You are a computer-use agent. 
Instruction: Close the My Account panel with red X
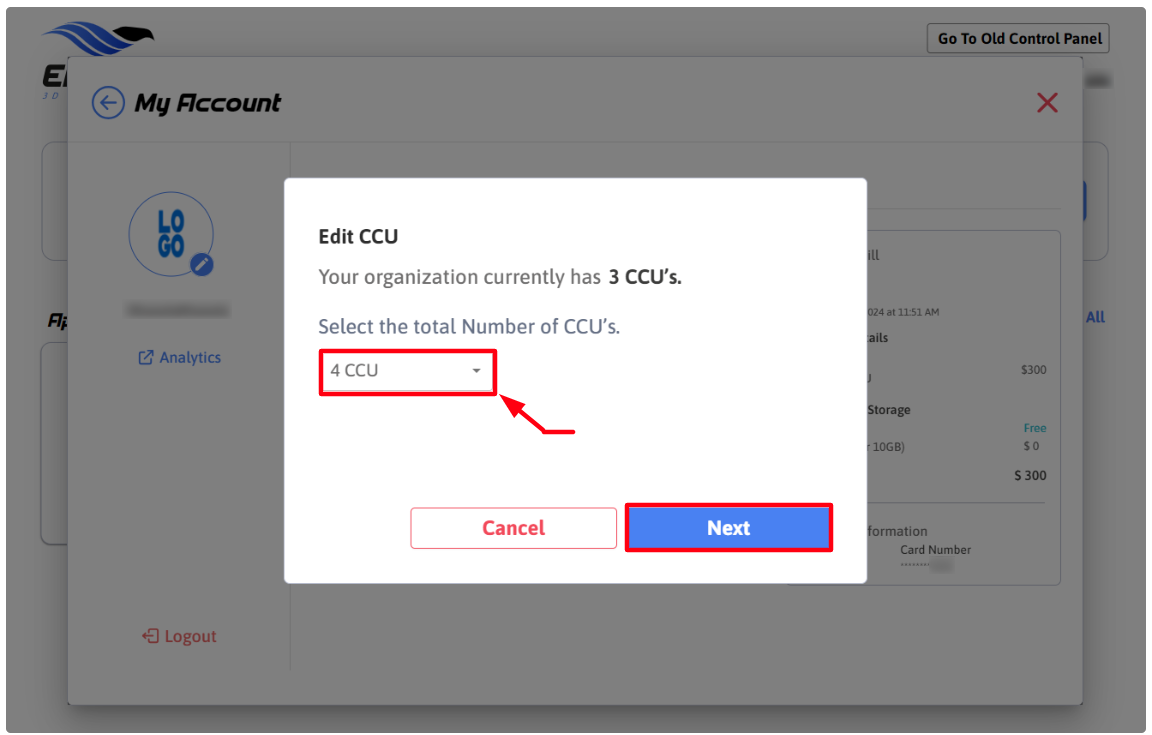tap(1047, 102)
